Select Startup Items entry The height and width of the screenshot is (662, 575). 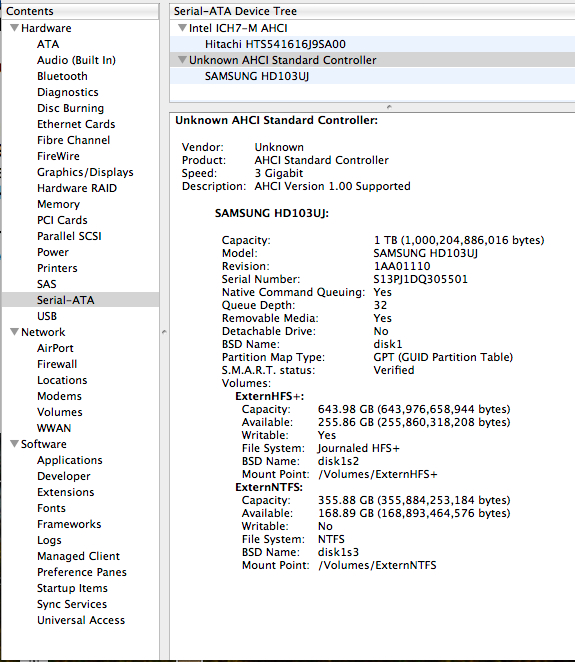(72, 589)
